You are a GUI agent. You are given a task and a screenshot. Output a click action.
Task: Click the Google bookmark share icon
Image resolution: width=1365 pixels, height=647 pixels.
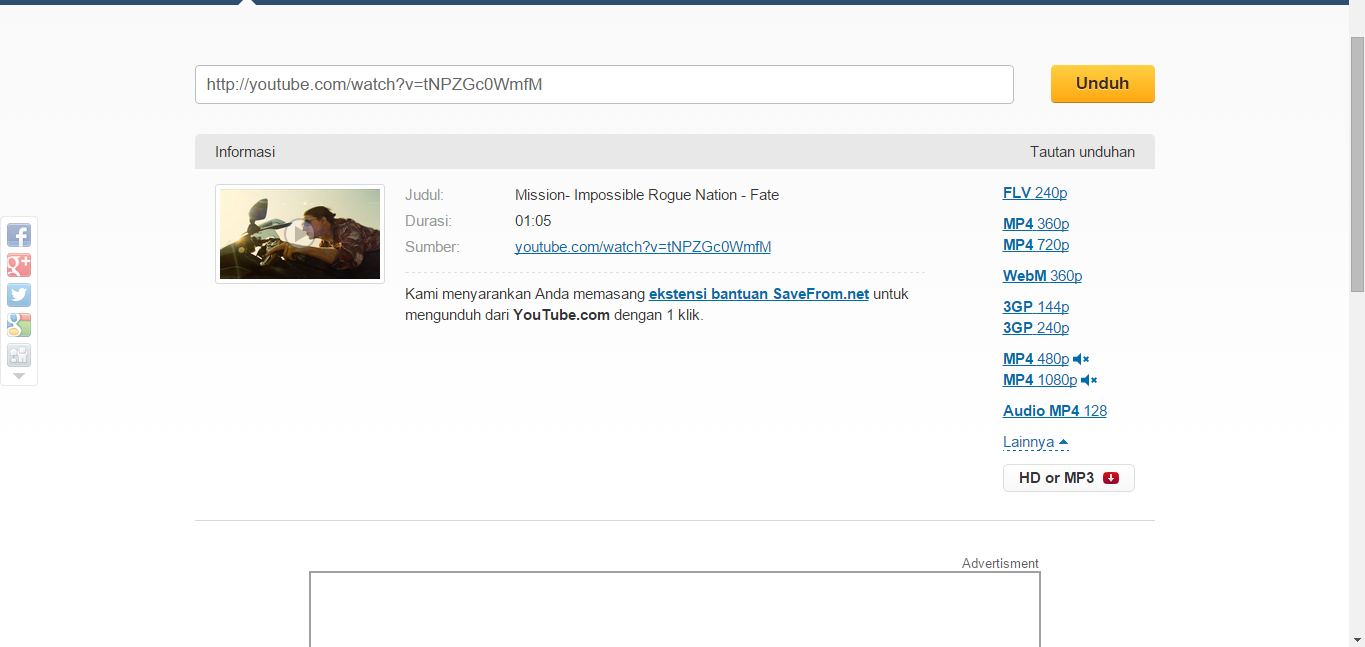(19, 325)
